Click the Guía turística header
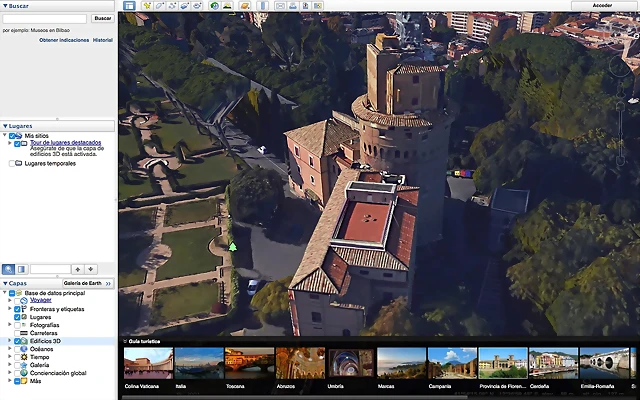Screen dimensions: 640x400 pos(144,341)
